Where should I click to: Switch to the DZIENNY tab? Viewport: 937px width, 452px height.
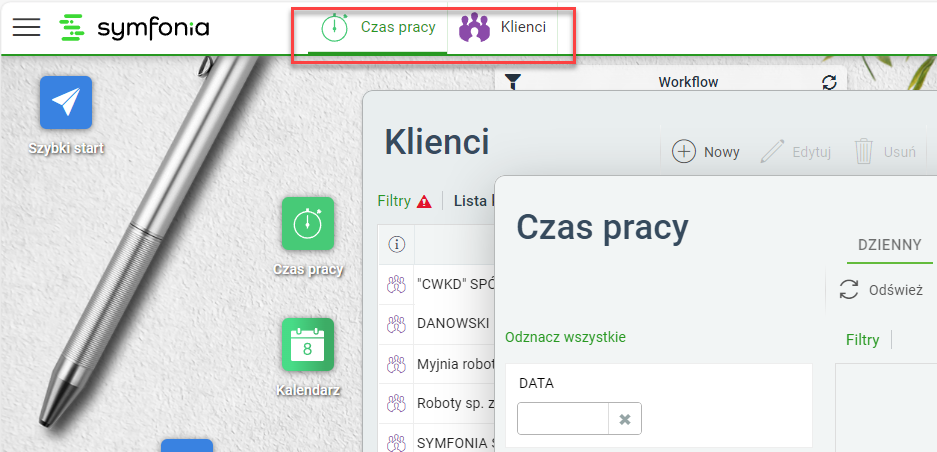[x=889, y=245]
